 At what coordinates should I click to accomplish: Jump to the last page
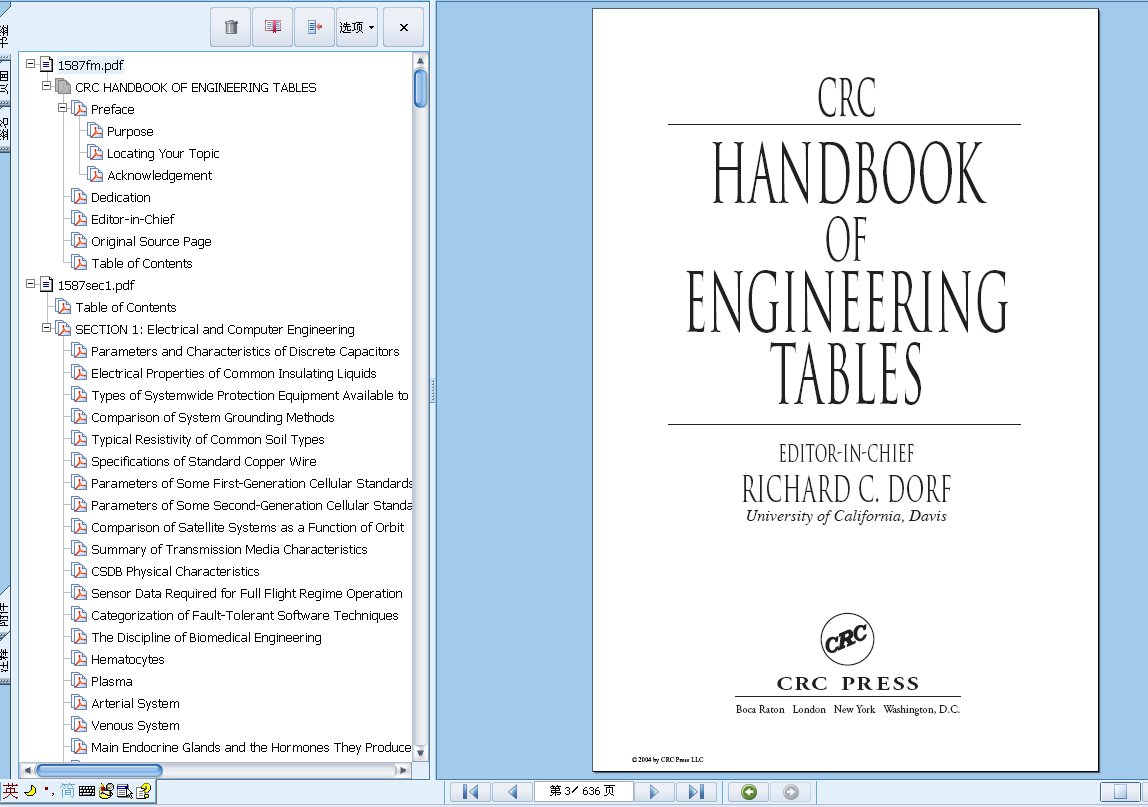696,792
